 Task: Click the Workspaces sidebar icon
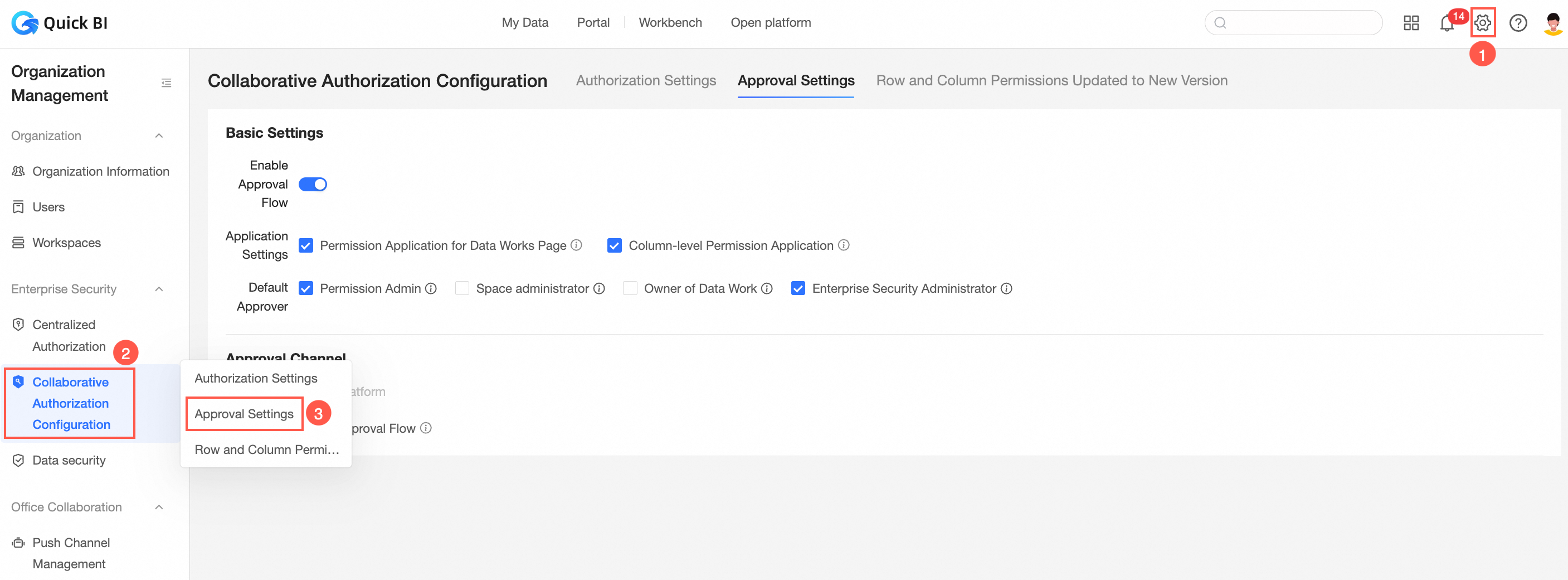coord(18,243)
